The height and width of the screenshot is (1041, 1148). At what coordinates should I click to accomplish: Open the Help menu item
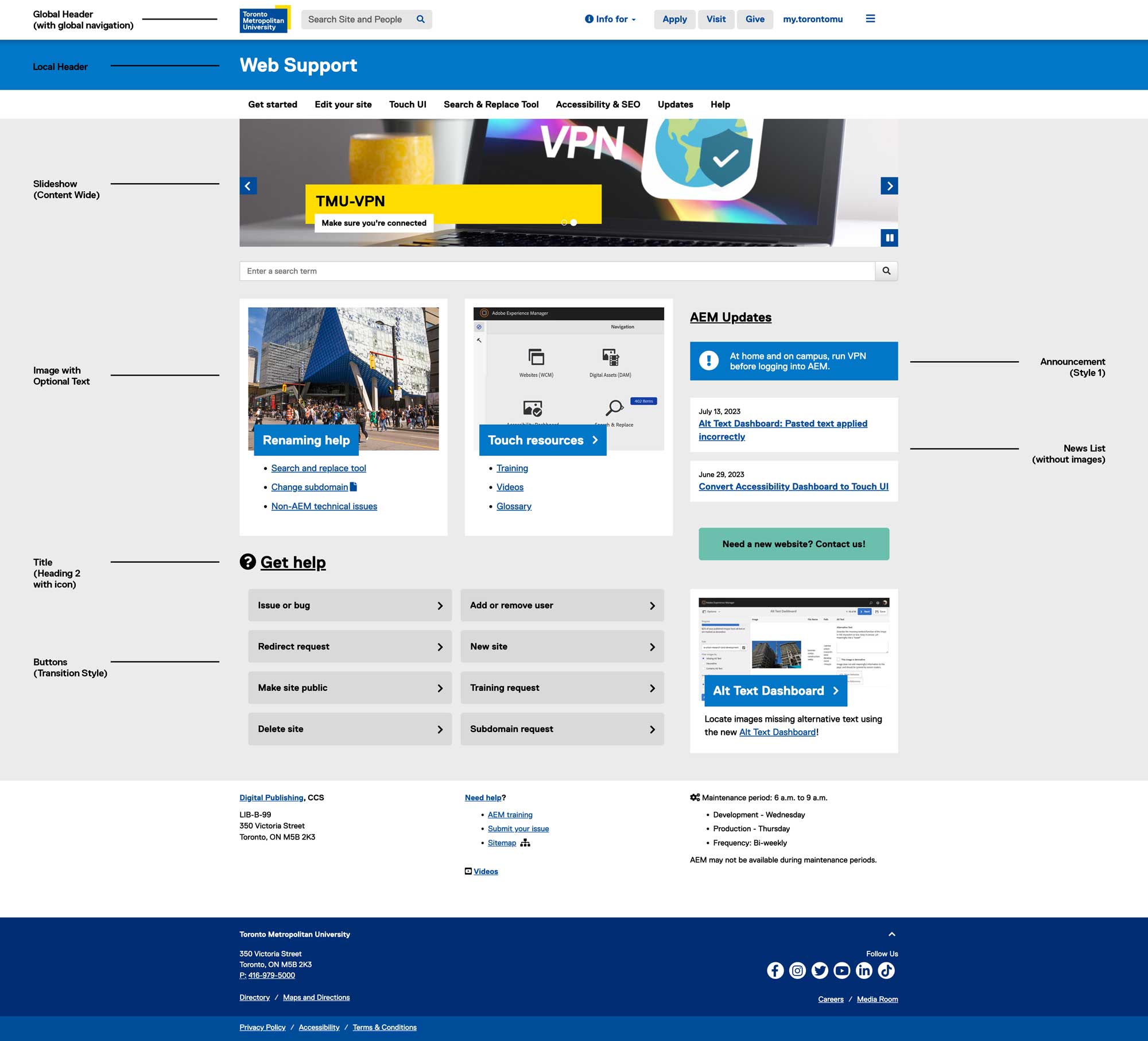(x=720, y=105)
